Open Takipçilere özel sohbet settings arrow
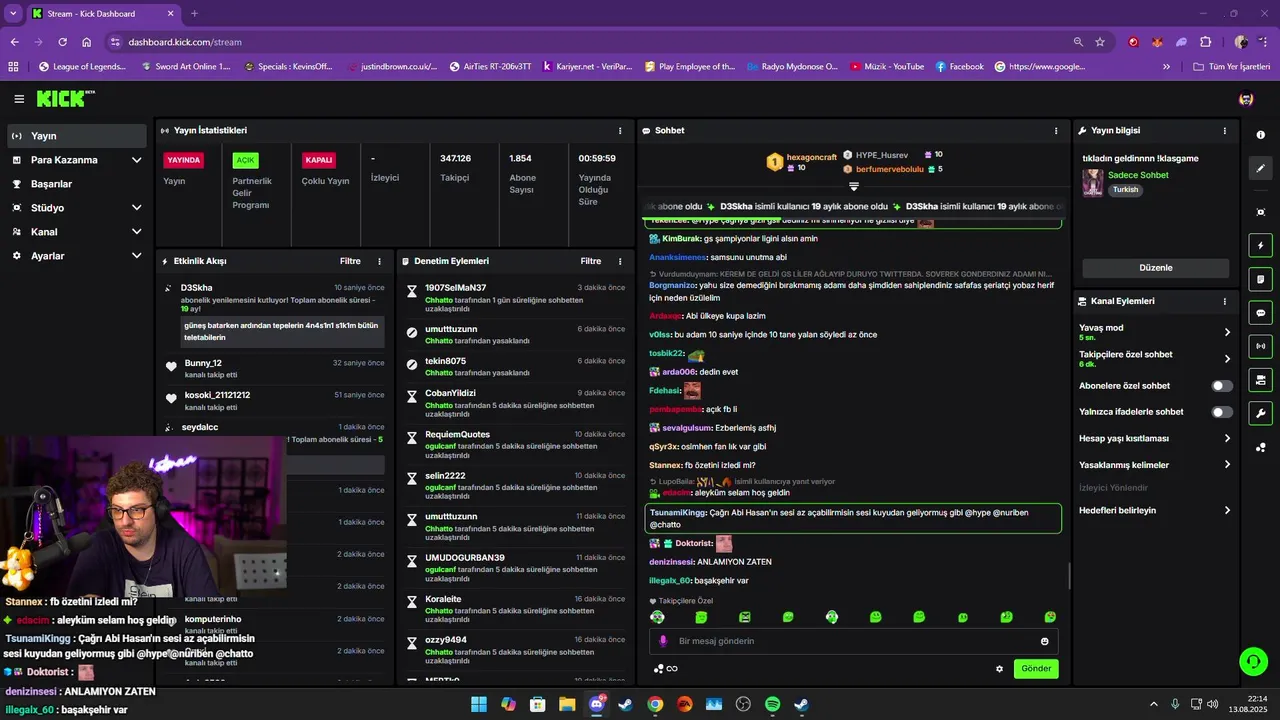1280x720 pixels. pyautogui.click(x=1227, y=359)
